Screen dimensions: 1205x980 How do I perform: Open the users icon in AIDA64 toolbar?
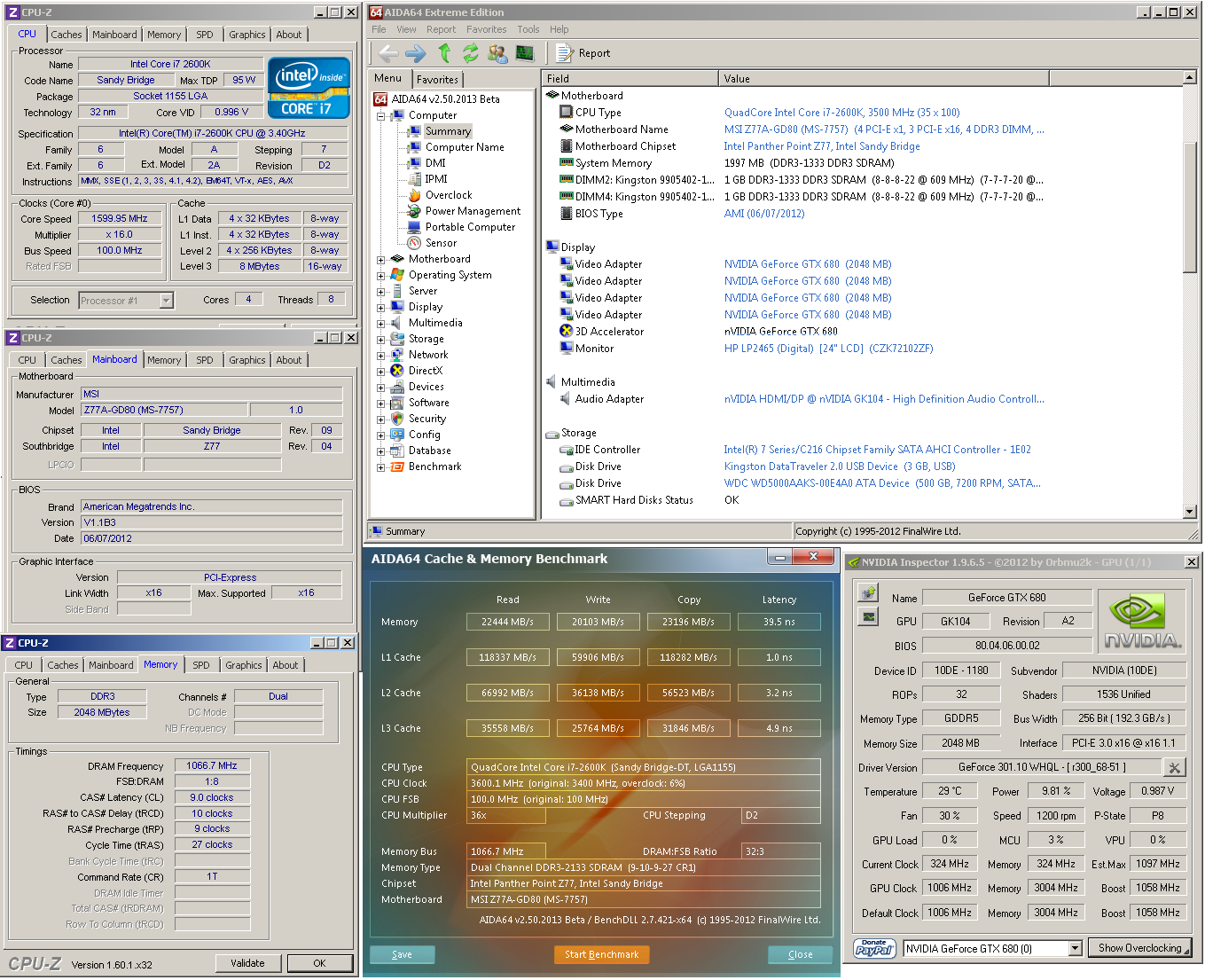[x=497, y=53]
